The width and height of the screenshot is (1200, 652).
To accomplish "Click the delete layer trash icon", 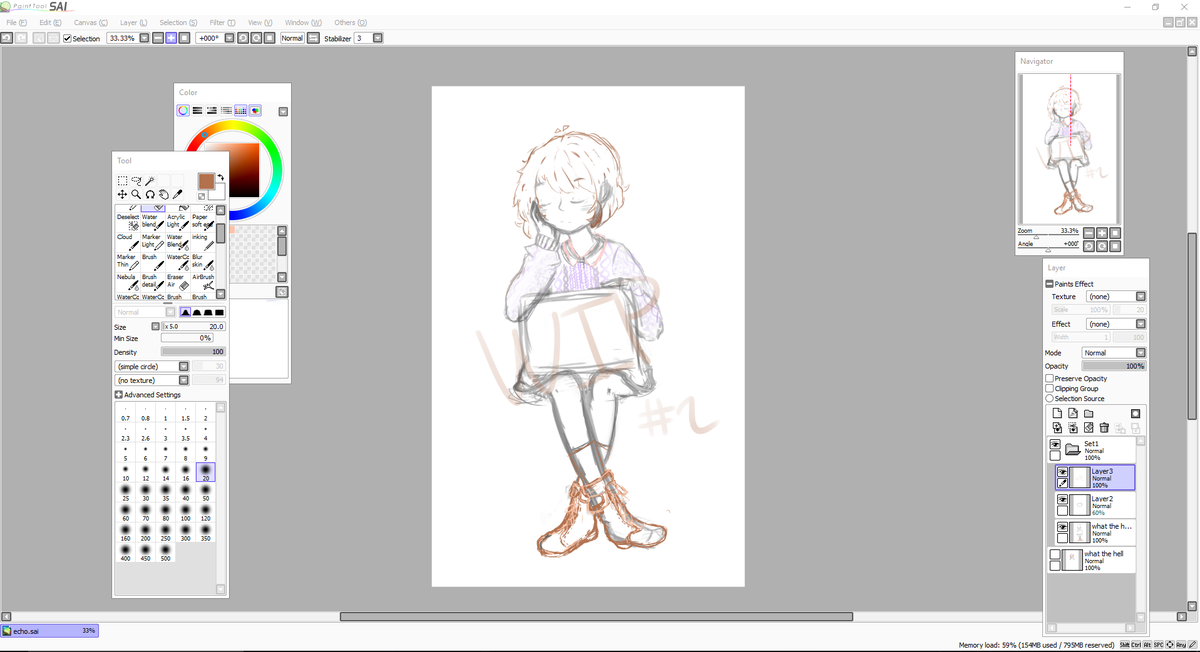I will [1104, 428].
